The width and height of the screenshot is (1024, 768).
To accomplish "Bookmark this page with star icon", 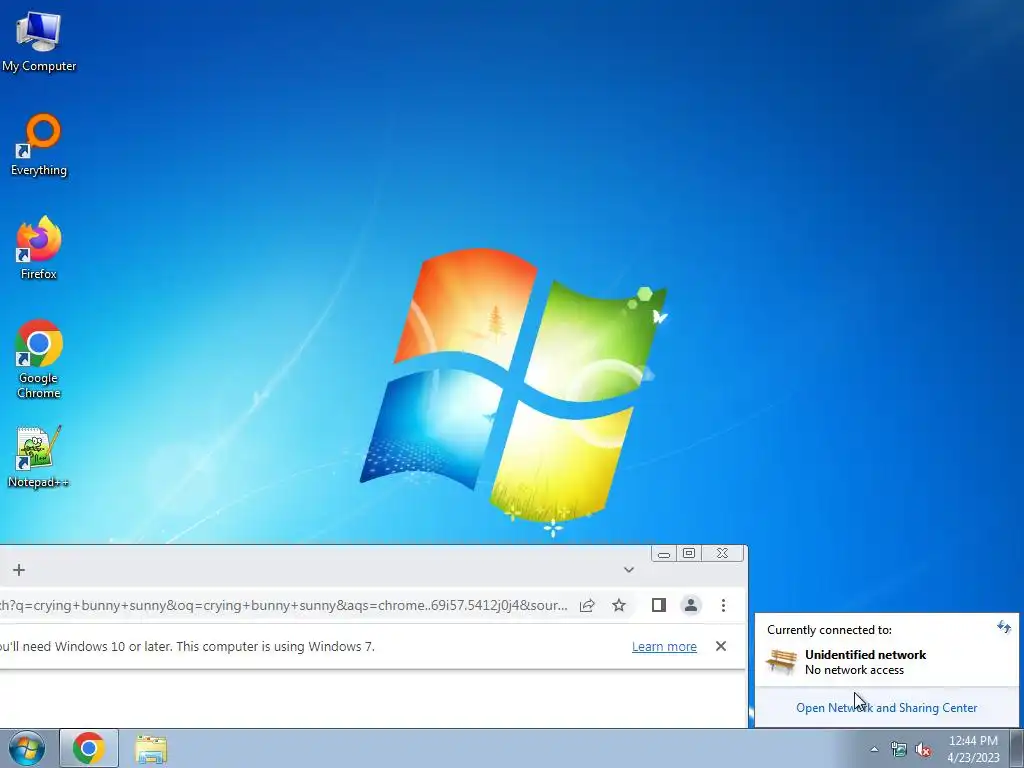I will point(619,605).
